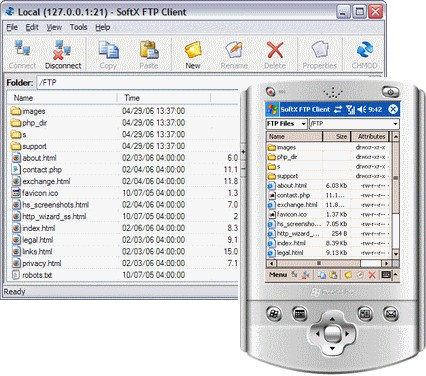Tap the signal antenna icon in PDA title bar
Image resolution: width=426 pixels, height=376 pixels.
(350, 109)
